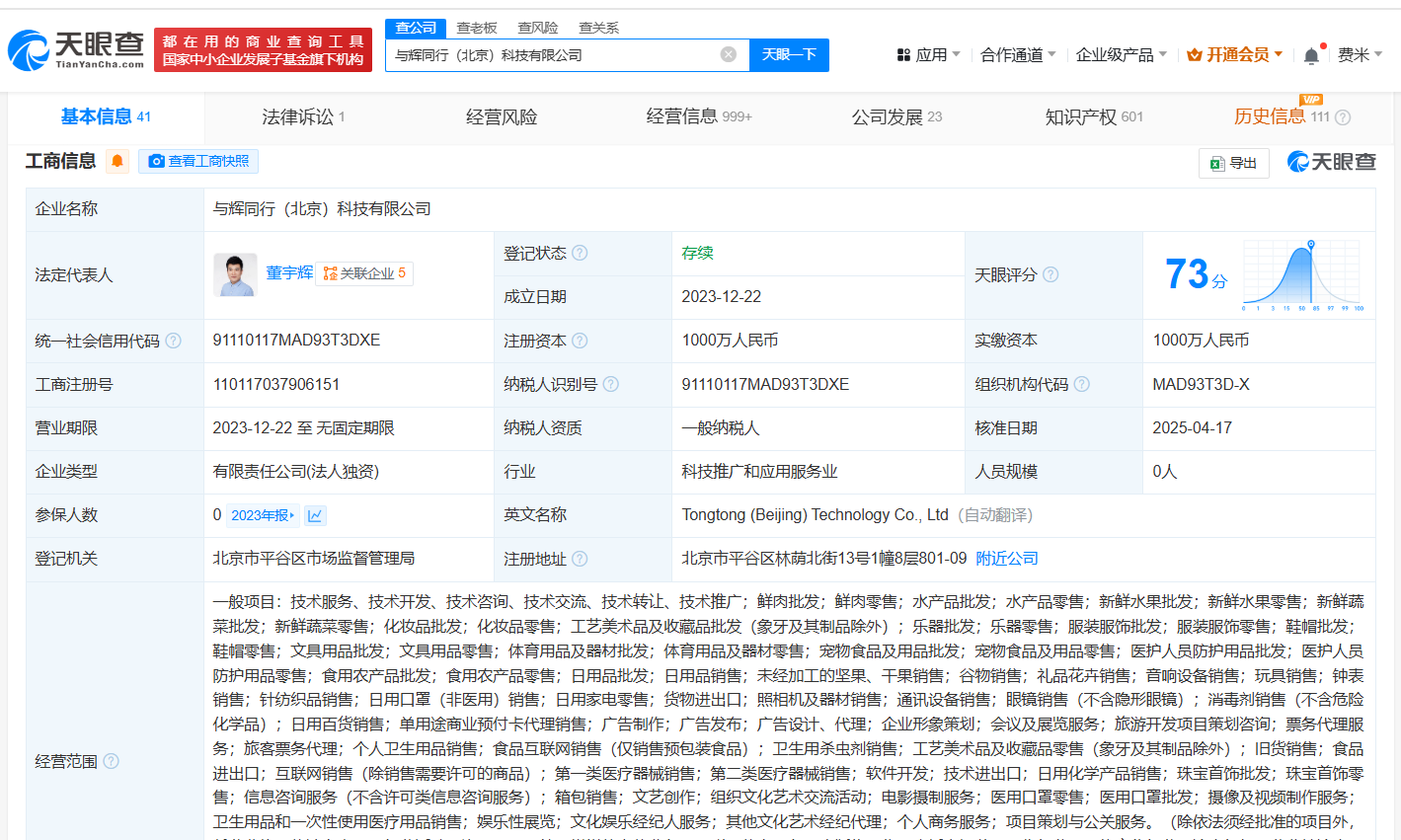Expand 企业级产品 dropdown menu
The width and height of the screenshot is (1401, 840).
click(x=1122, y=55)
